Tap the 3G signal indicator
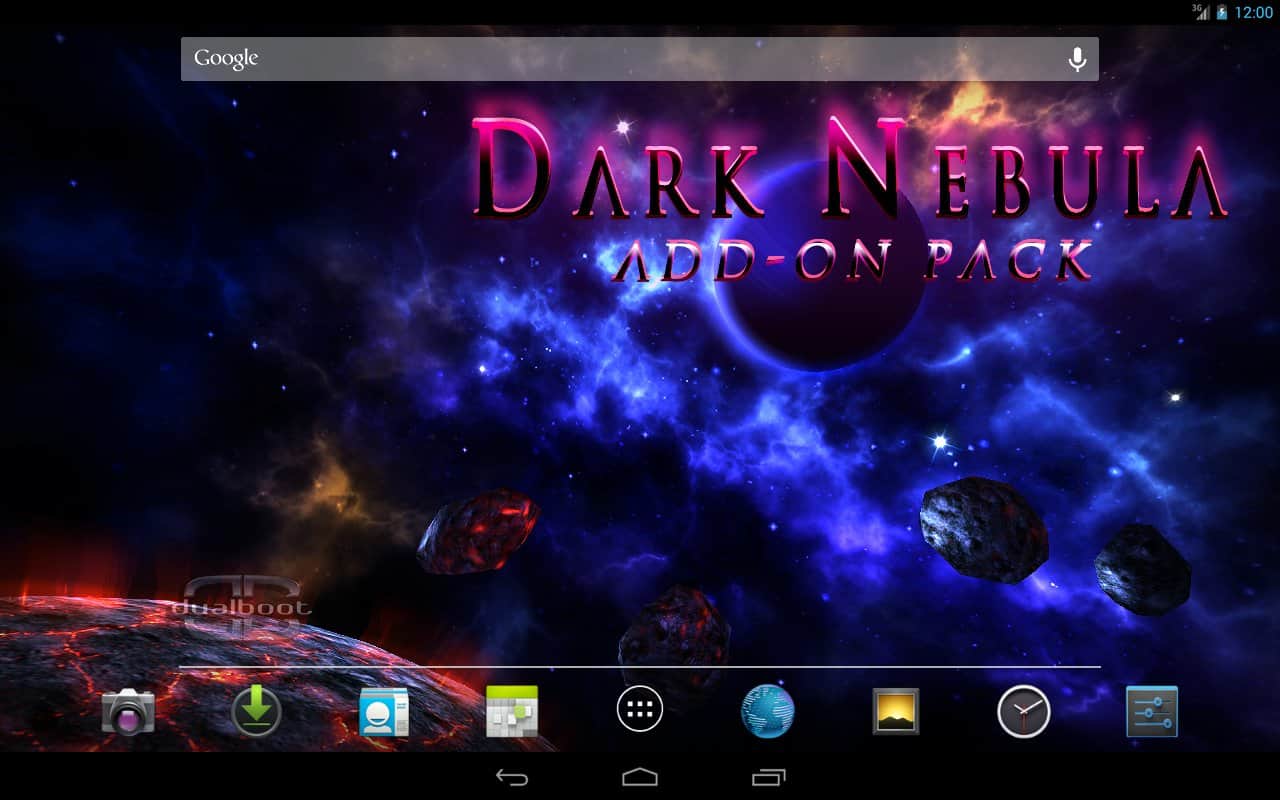This screenshot has width=1280, height=800. pyautogui.click(x=1200, y=12)
